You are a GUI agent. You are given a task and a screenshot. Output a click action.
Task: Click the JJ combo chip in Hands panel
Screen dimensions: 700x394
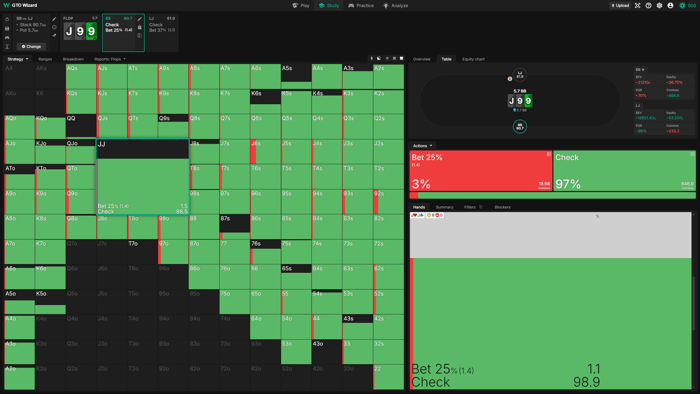click(x=417, y=216)
